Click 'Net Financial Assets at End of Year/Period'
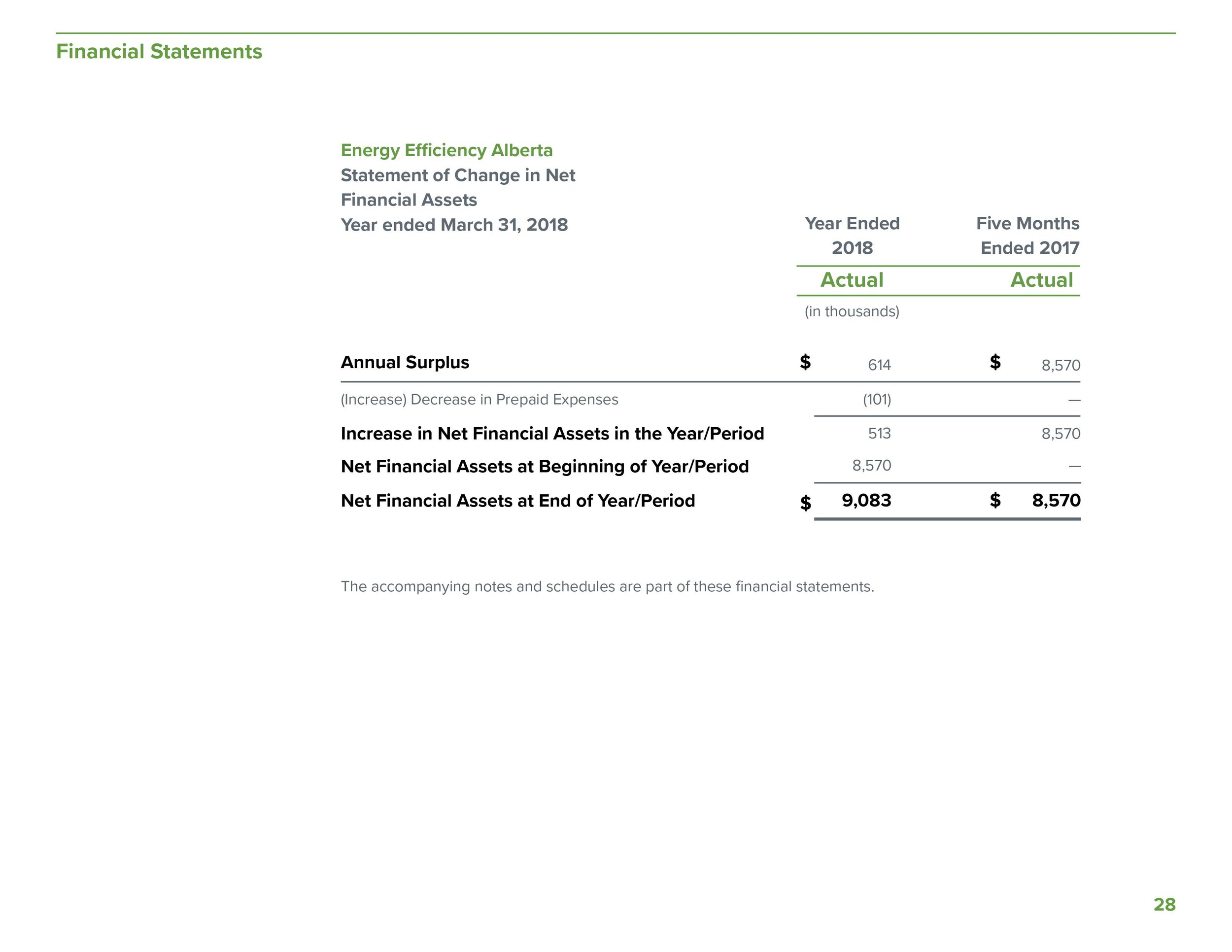The image size is (1232, 952). [518, 501]
